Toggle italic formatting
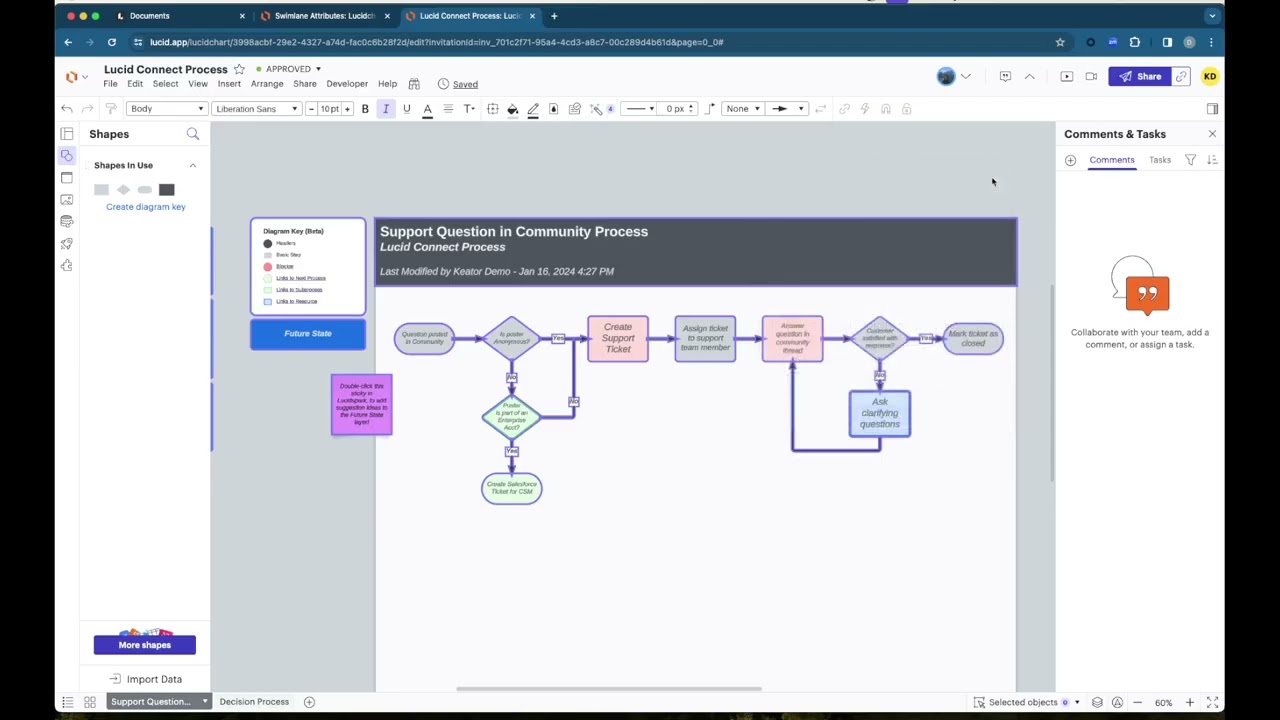This screenshot has width=1280, height=720. [x=386, y=109]
